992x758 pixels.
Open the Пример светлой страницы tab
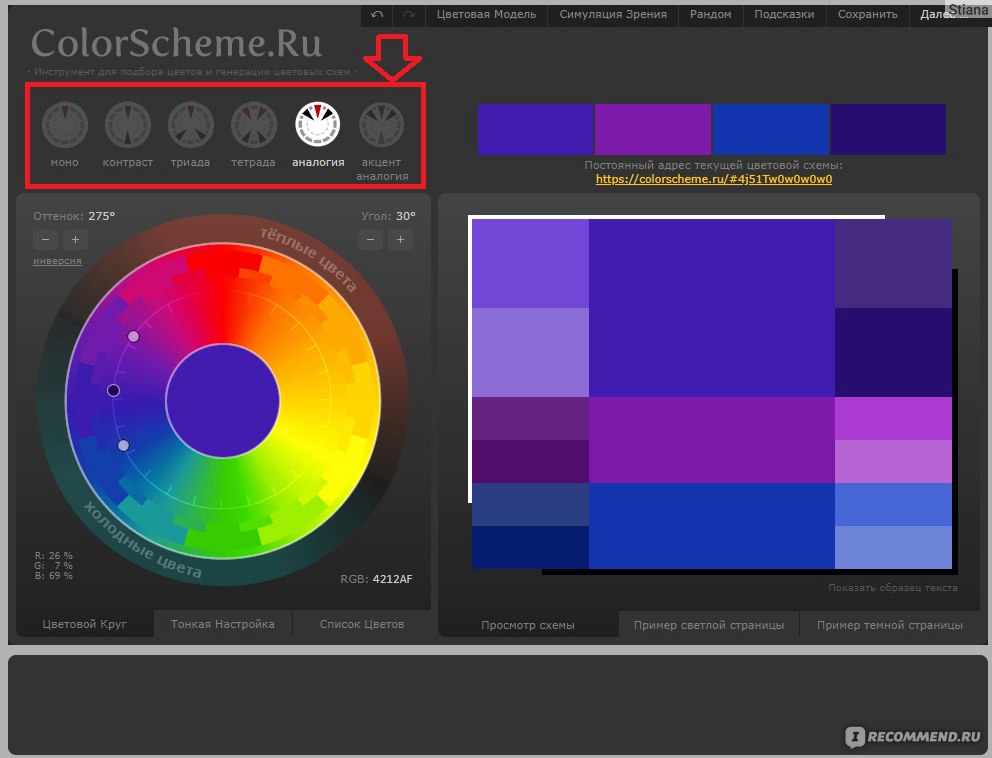(x=709, y=625)
